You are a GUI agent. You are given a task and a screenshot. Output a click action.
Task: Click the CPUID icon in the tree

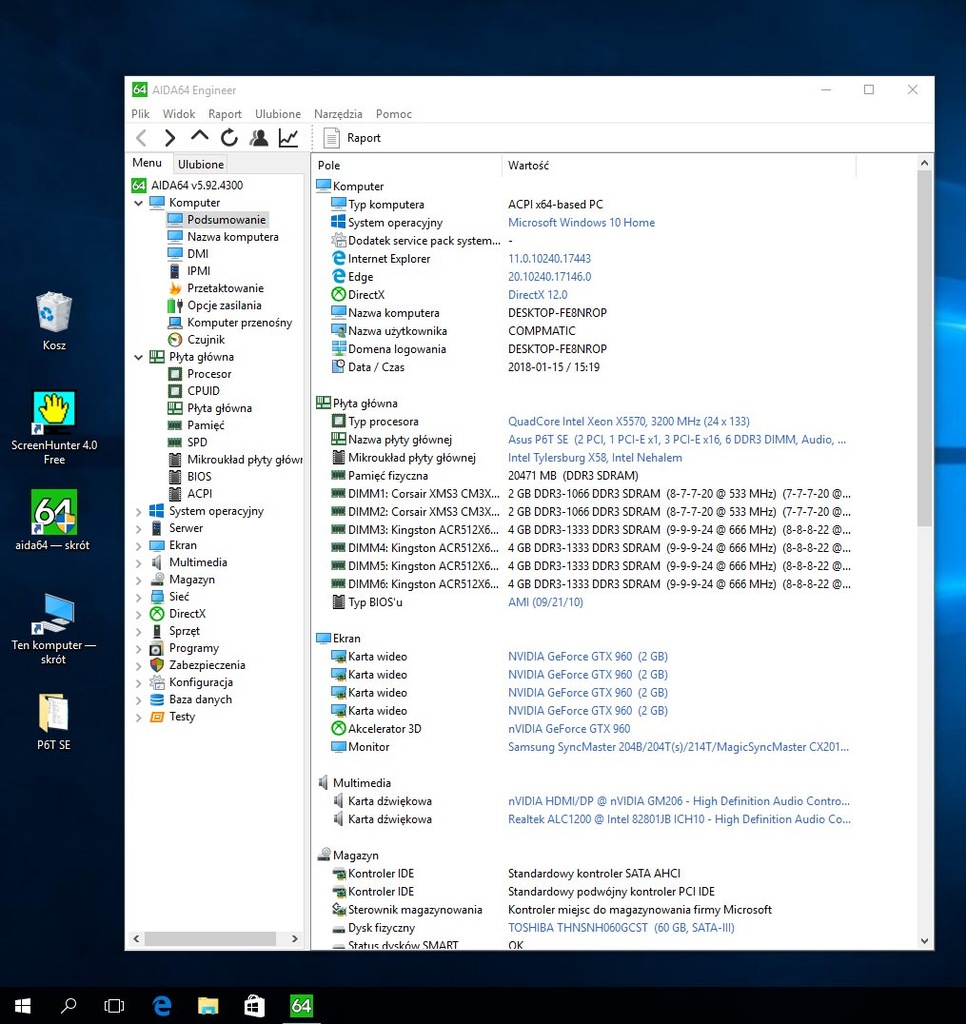[x=174, y=391]
